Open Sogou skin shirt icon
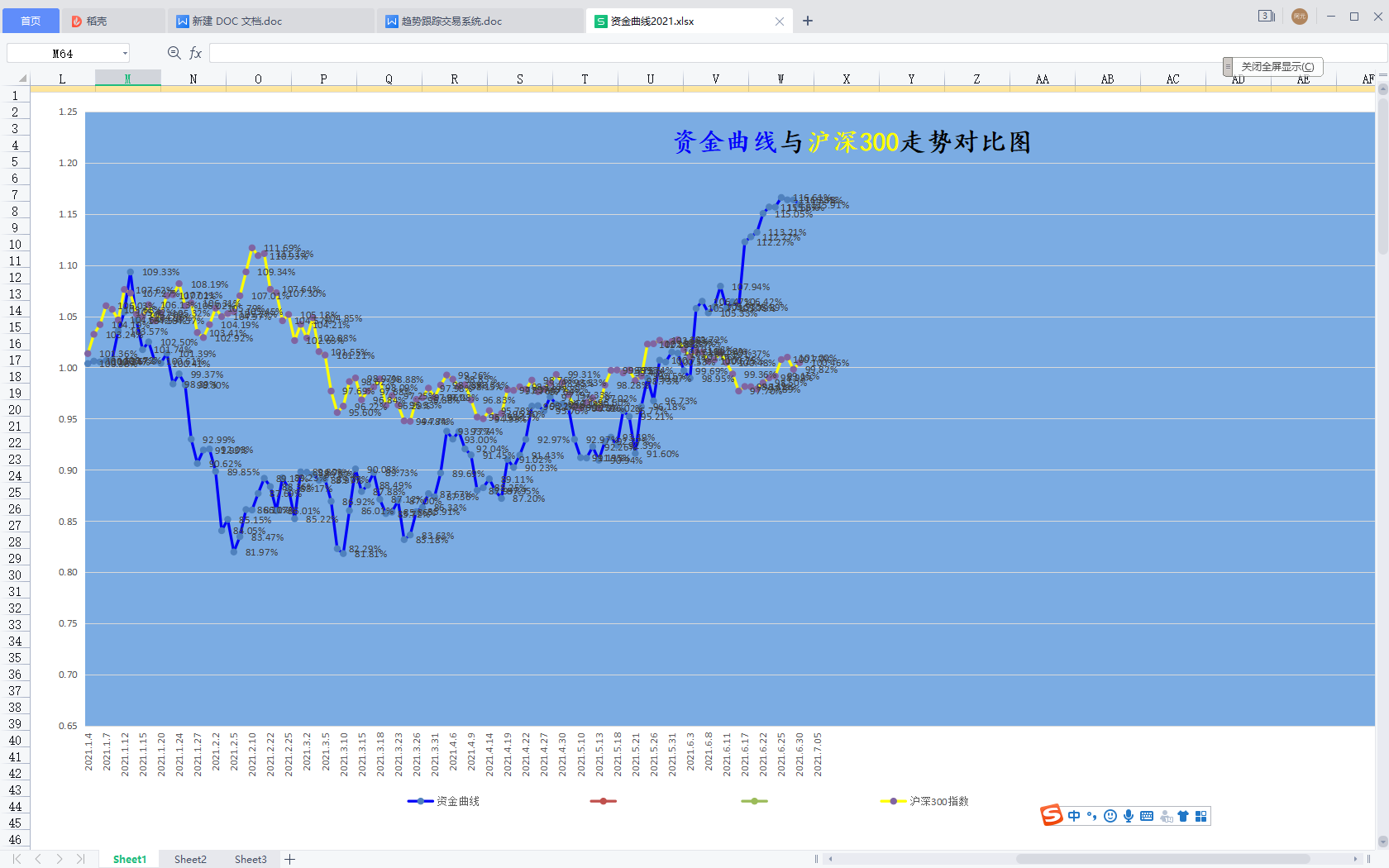 pyautogui.click(x=1183, y=817)
